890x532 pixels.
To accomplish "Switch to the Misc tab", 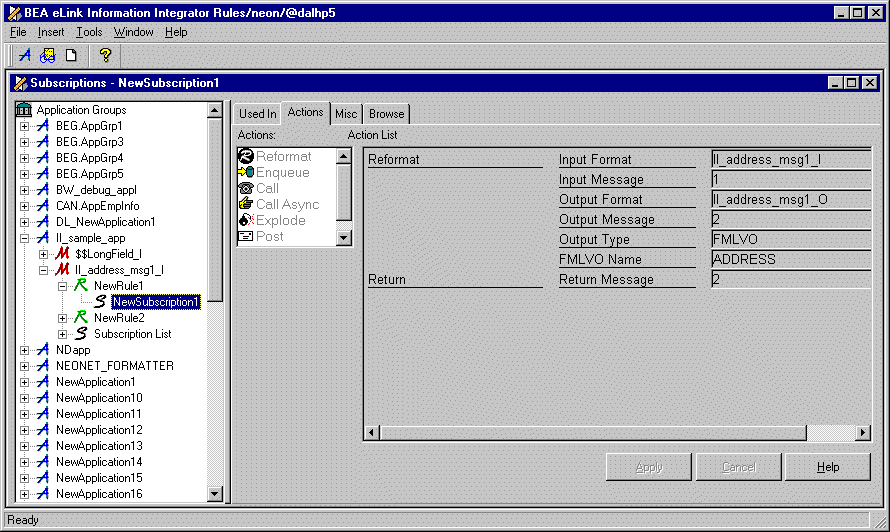I will click(346, 114).
